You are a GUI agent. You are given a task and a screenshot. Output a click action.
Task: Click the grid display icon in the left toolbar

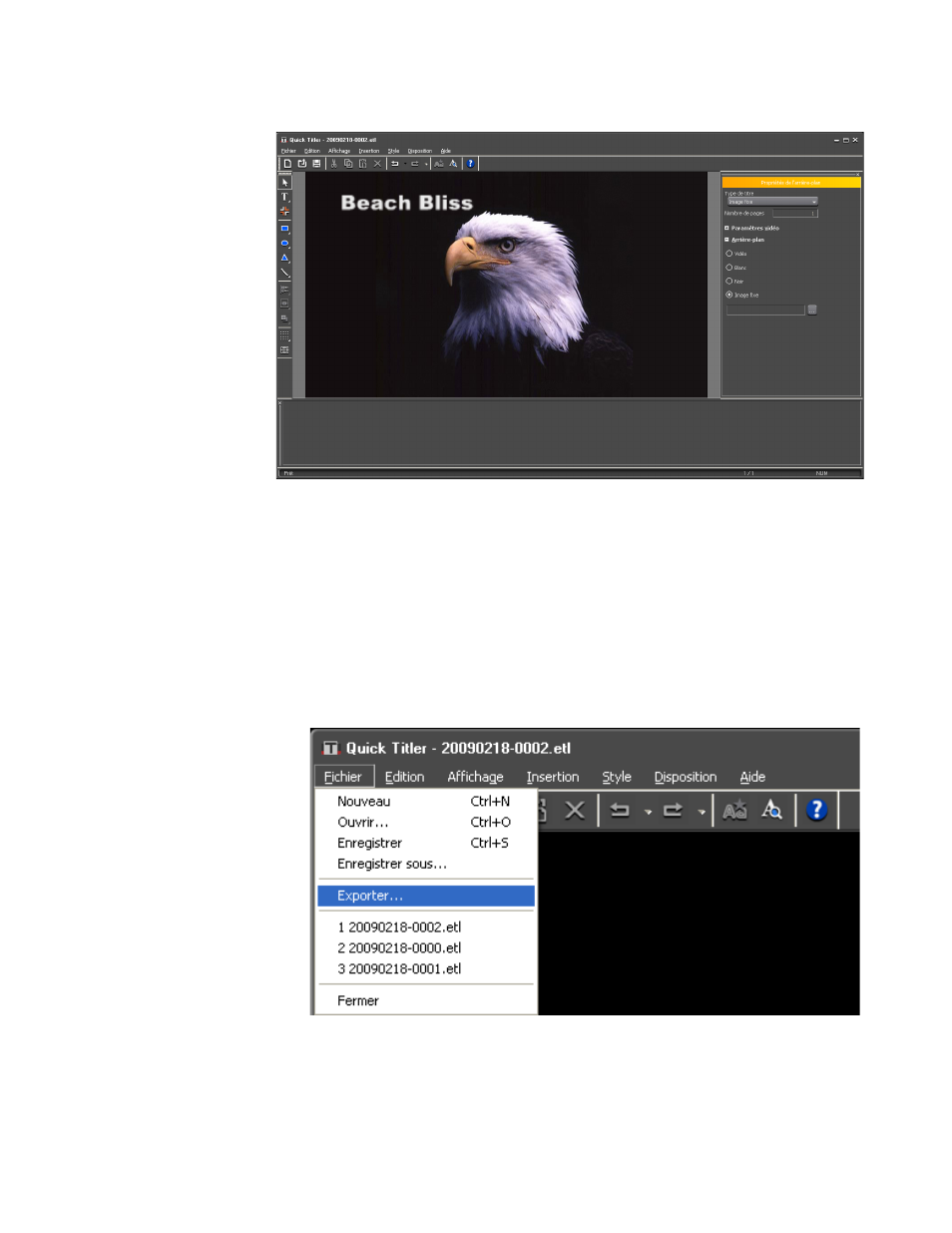284,335
